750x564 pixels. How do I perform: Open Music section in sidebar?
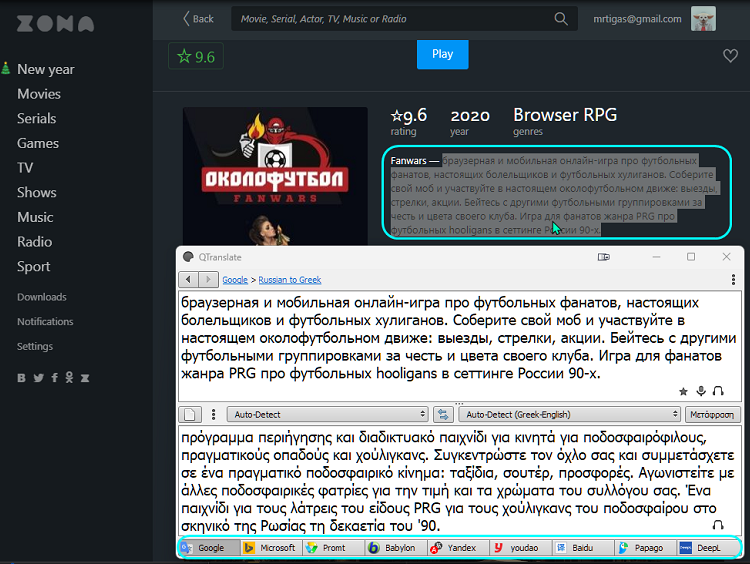35,217
